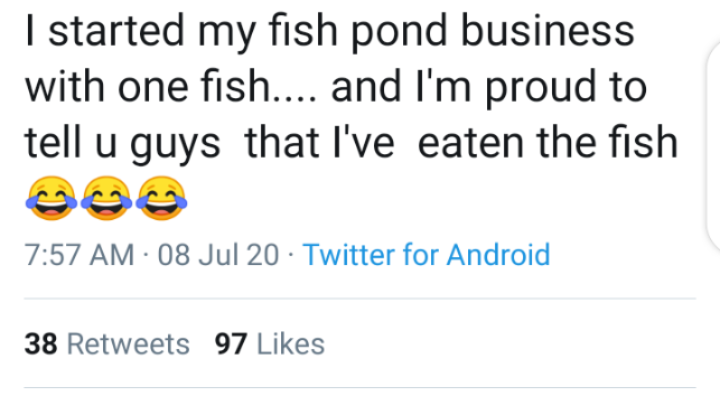Click the middle laughing-tears emoji
720x409 pixels.
pyautogui.click(x=107, y=198)
